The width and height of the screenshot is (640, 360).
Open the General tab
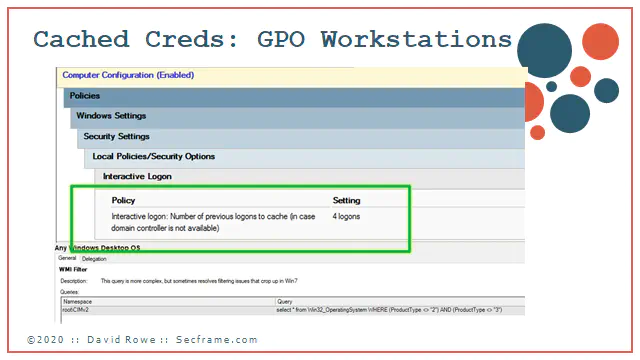[67, 258]
